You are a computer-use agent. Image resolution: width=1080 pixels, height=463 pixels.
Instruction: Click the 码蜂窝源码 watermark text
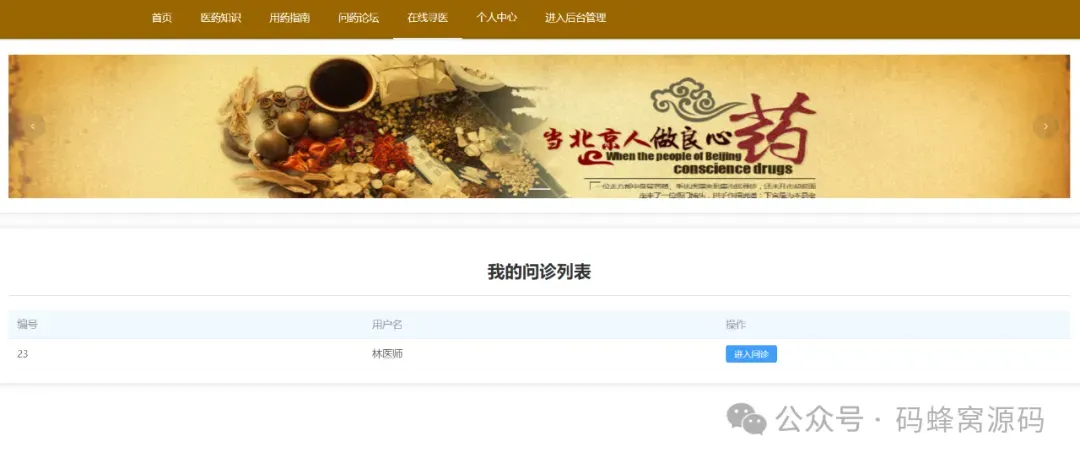click(x=970, y=420)
